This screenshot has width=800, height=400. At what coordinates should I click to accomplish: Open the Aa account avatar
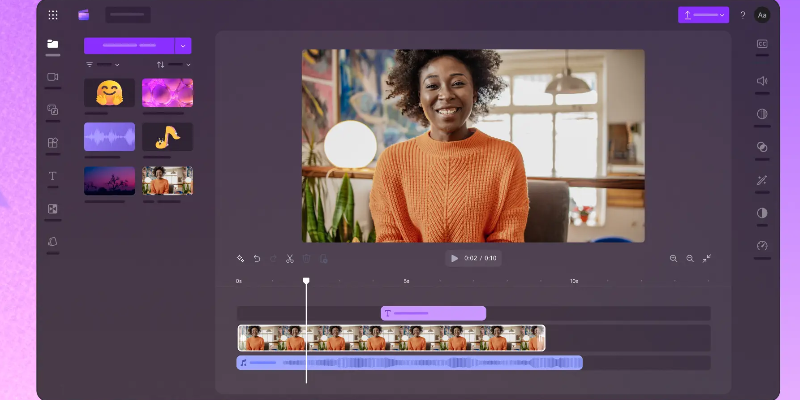[762, 15]
